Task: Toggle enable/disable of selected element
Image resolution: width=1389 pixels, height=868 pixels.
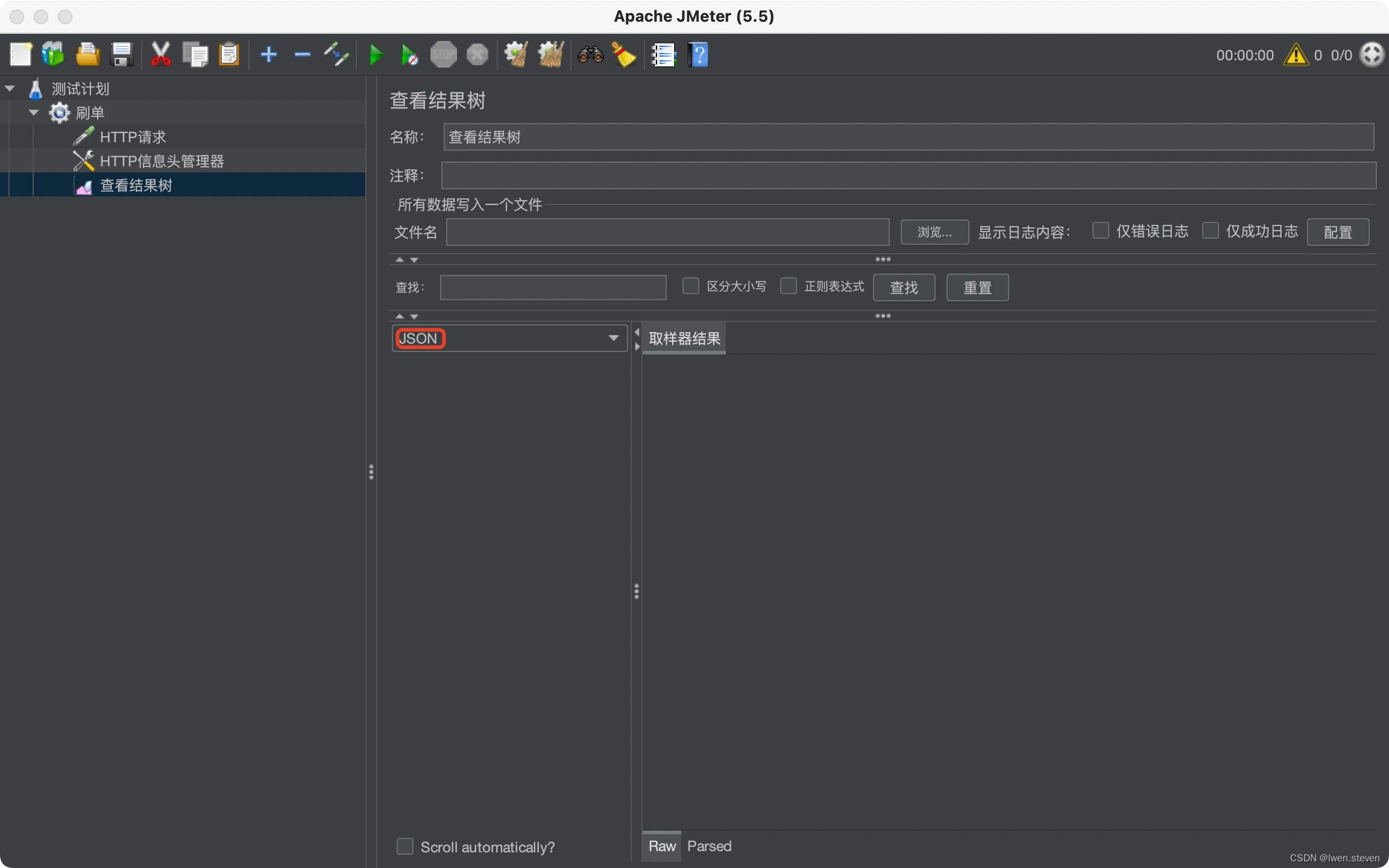Action: point(336,55)
